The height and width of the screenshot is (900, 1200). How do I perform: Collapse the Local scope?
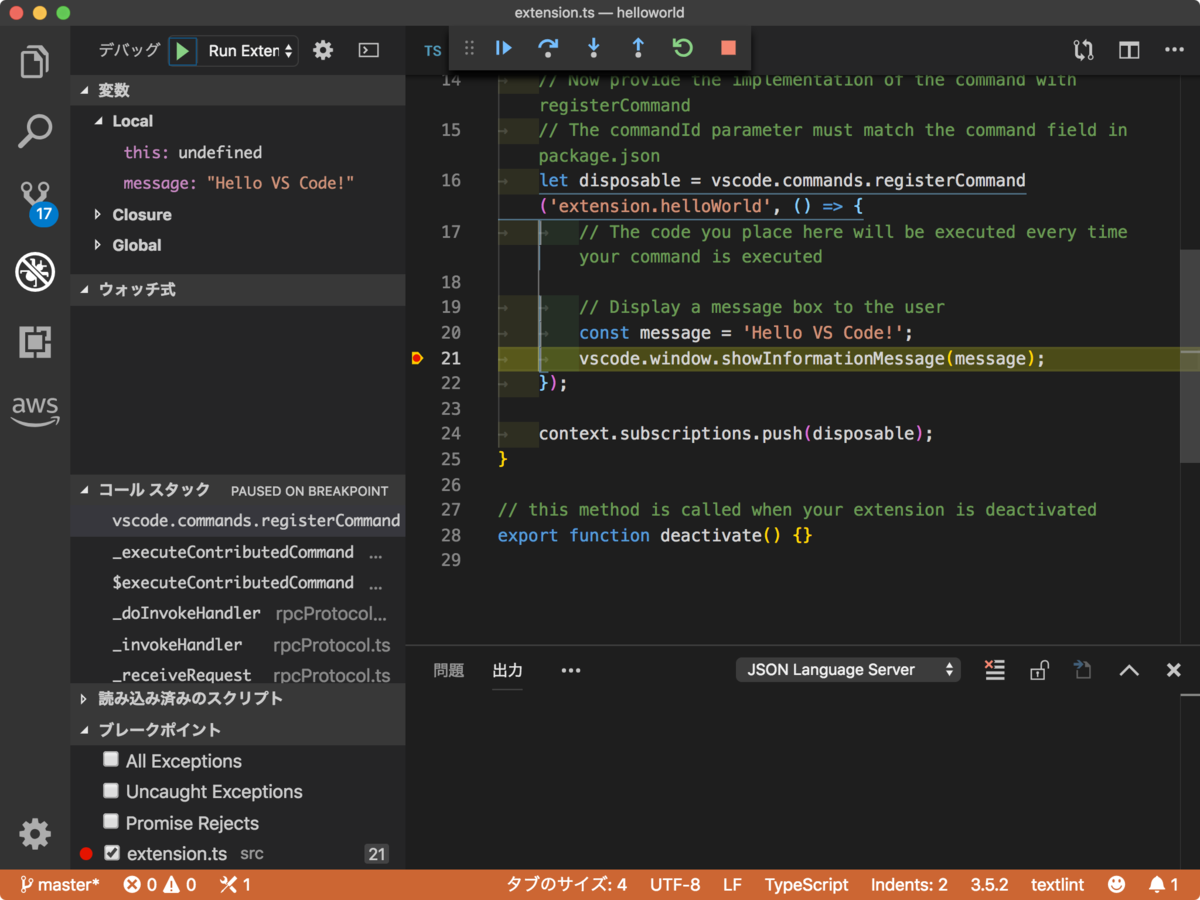coord(237,121)
